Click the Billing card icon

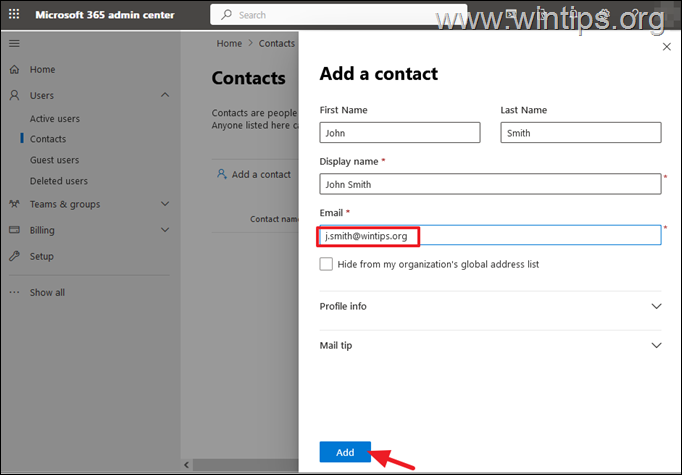click(x=14, y=230)
